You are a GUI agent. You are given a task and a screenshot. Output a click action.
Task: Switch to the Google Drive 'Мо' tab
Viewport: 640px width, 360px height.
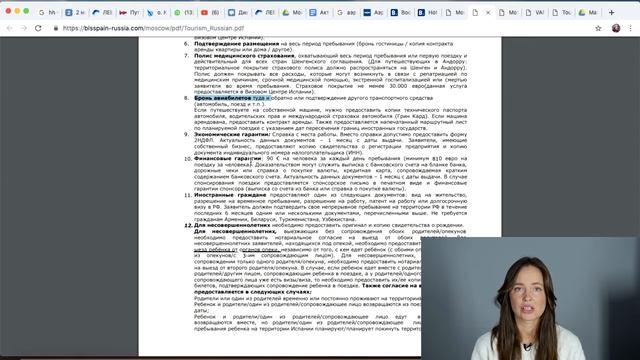click(292, 13)
